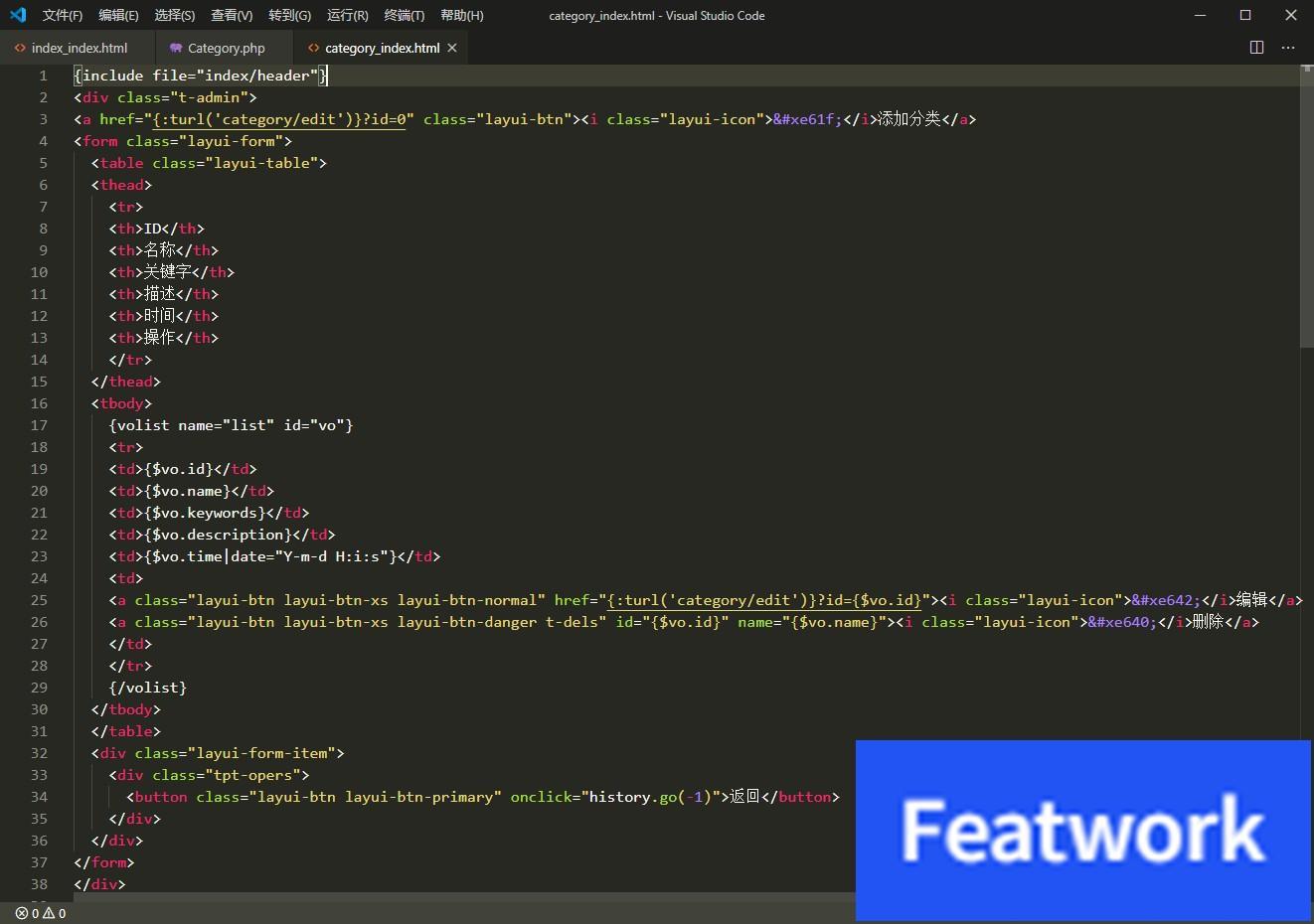Open the 选择(S) menu

click(175, 15)
